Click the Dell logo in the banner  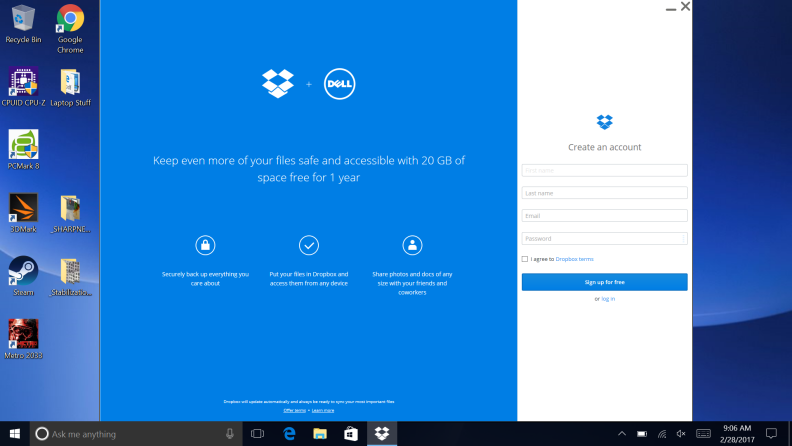tap(339, 84)
